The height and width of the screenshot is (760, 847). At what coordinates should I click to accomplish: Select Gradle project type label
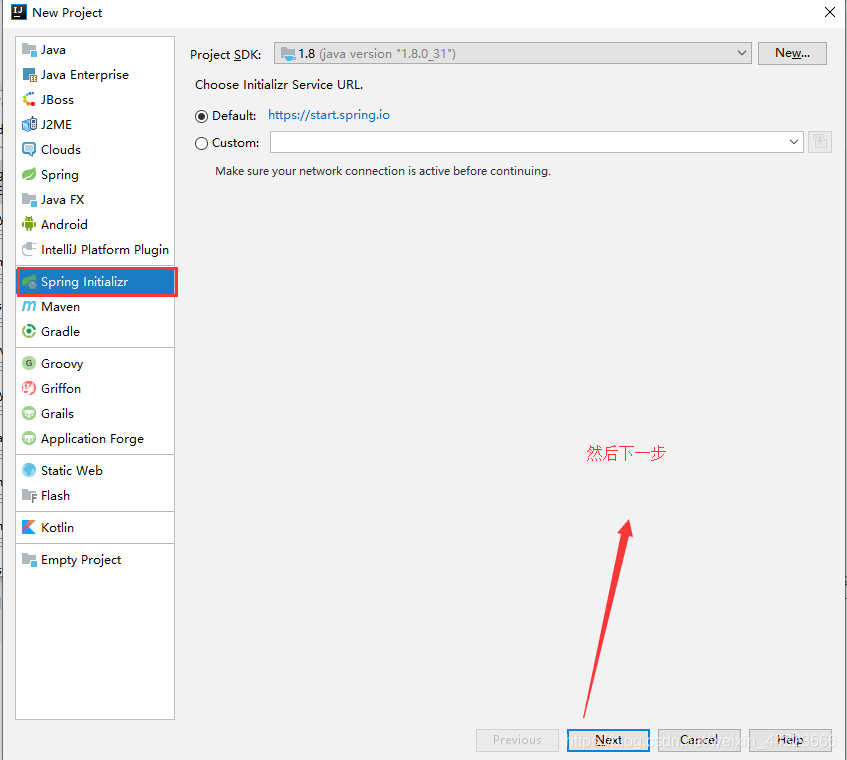pos(60,331)
